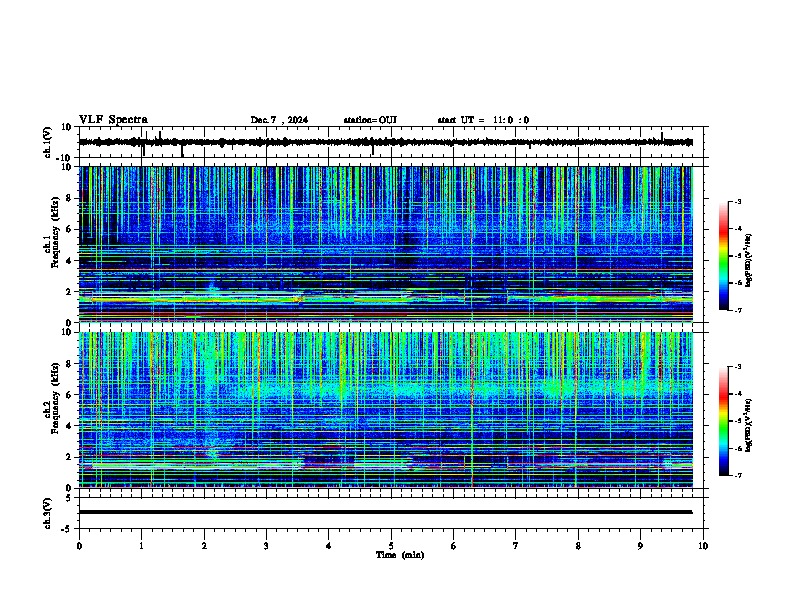Click the ch.1 colorbar "log(PSD)" label
The image size is (792, 612).
(x=749, y=260)
